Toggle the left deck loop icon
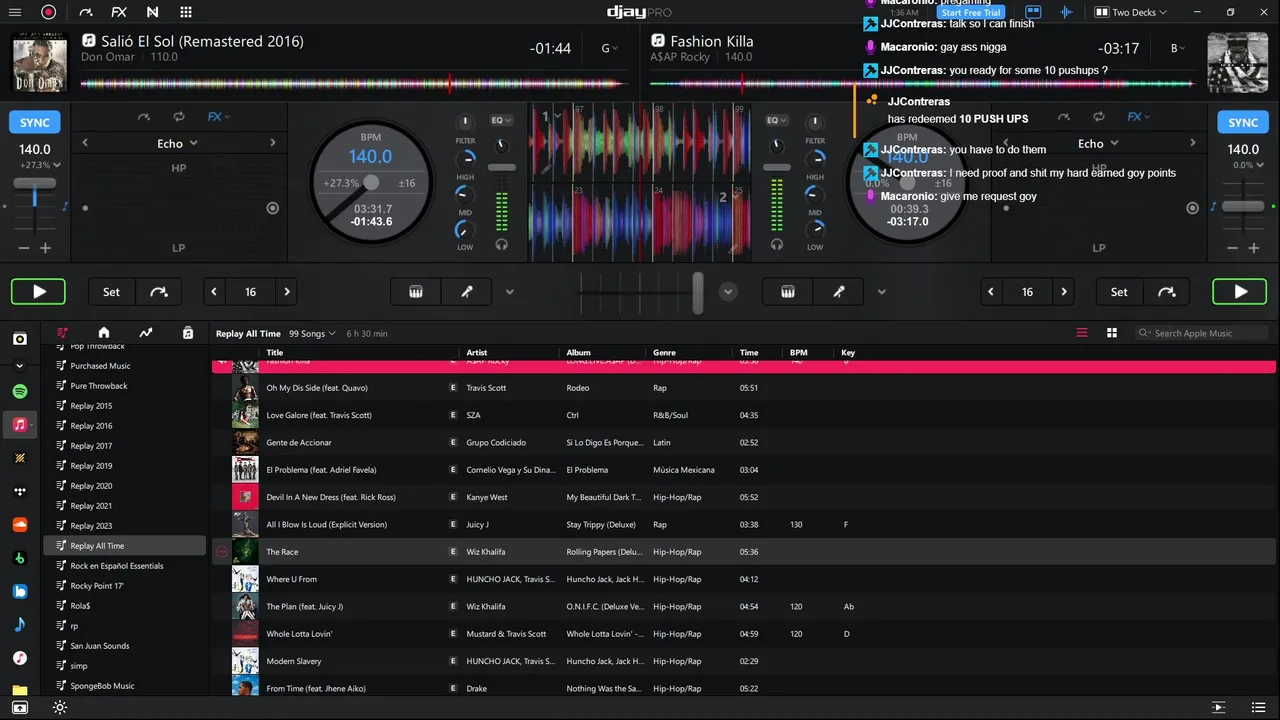 179,117
